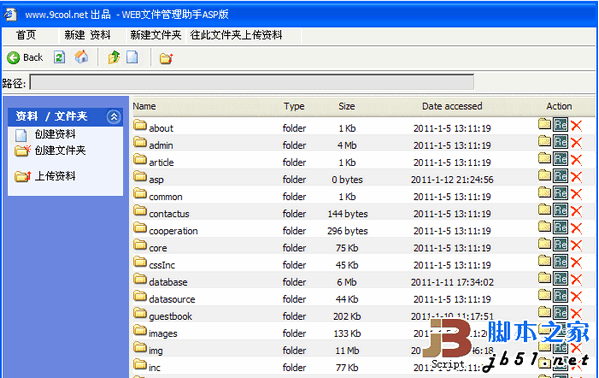599x378 pixels.
Task: Click the 创建文件夹 link in the sidebar
Action: coord(60,151)
